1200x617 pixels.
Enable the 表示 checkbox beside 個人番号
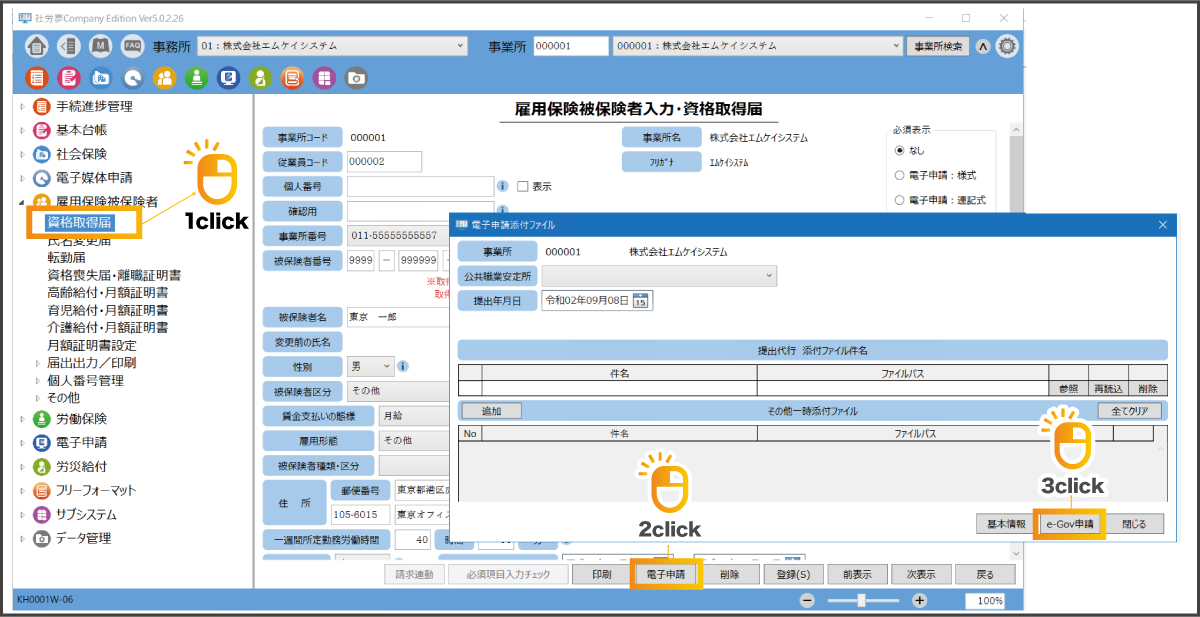[x=522, y=186]
